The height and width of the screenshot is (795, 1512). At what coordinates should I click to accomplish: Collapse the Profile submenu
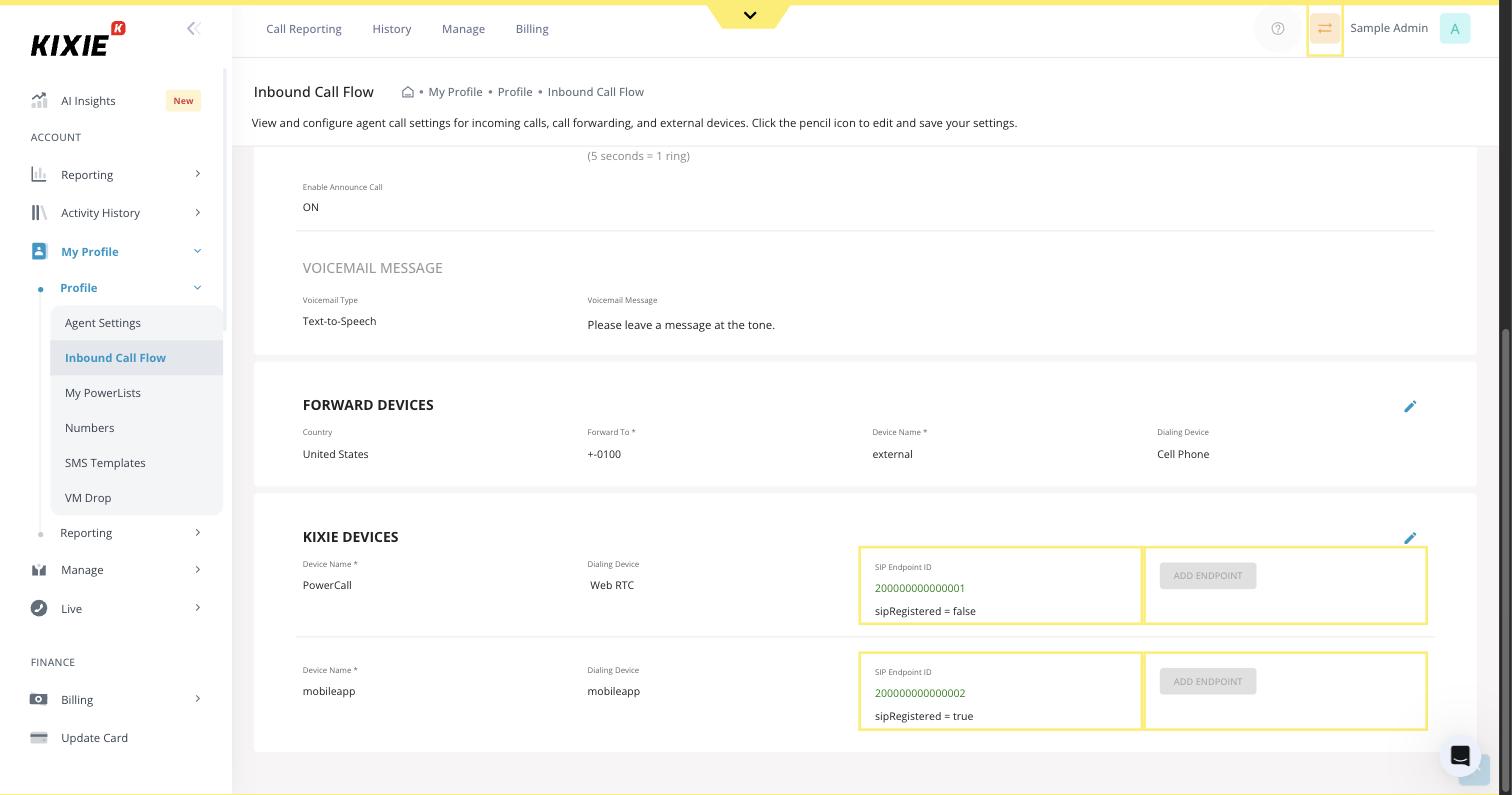click(197, 288)
